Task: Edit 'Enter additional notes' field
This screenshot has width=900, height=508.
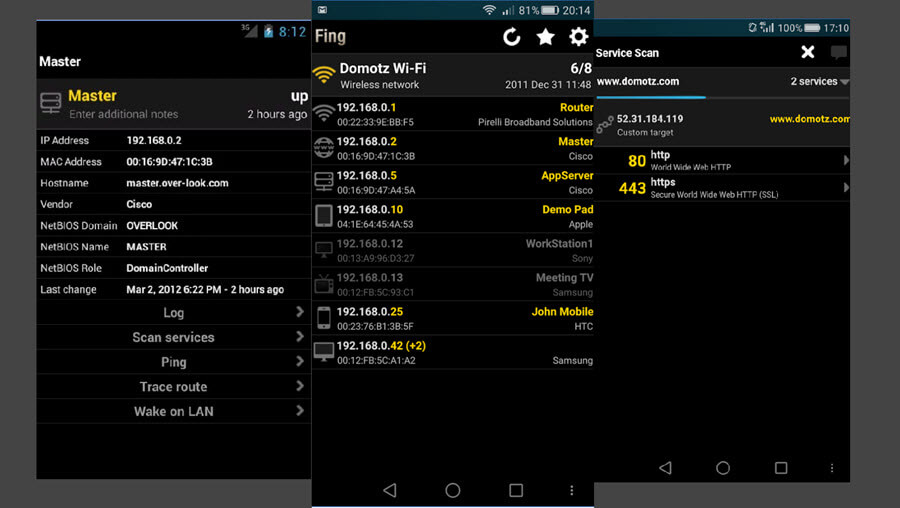Action: tap(123, 114)
